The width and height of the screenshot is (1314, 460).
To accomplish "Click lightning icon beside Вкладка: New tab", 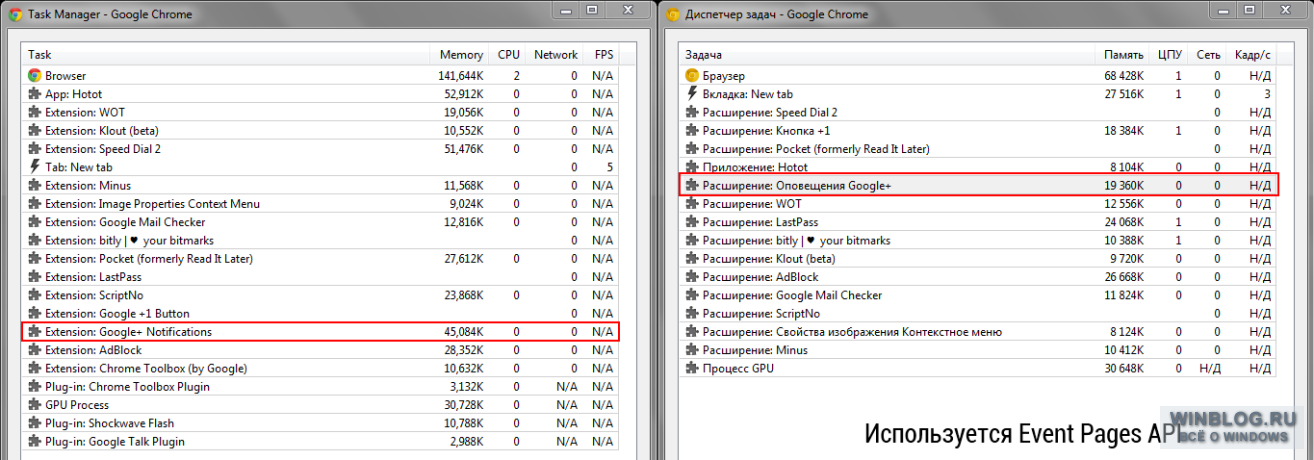I will [692, 94].
